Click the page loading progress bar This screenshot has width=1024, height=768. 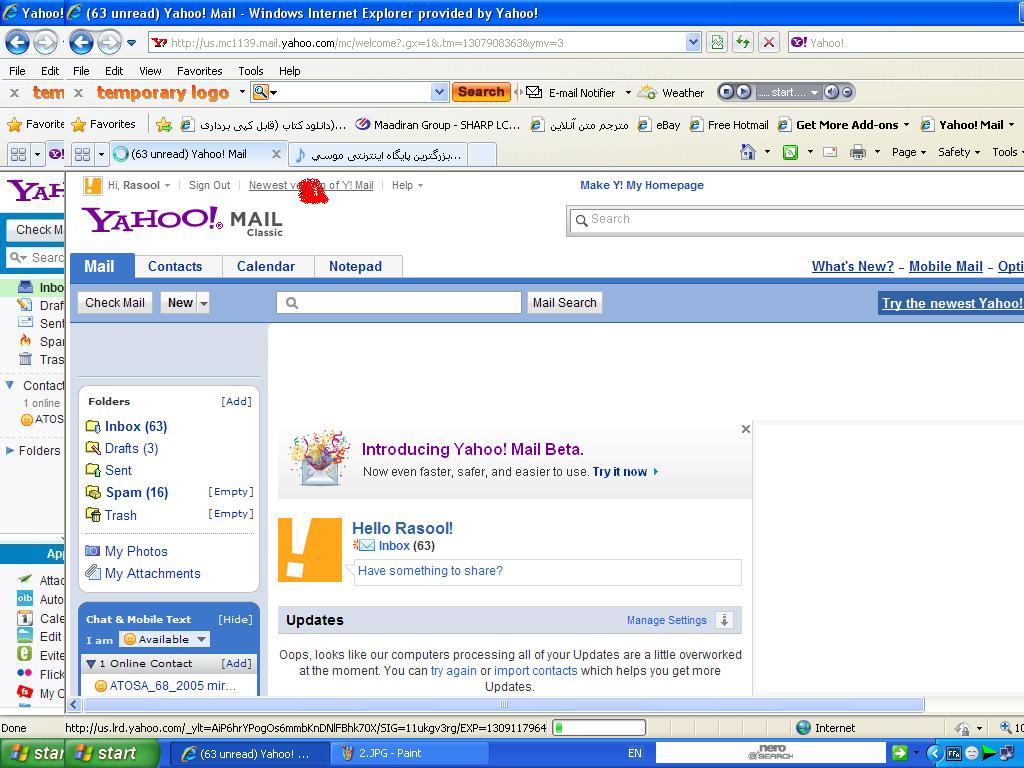tap(599, 728)
